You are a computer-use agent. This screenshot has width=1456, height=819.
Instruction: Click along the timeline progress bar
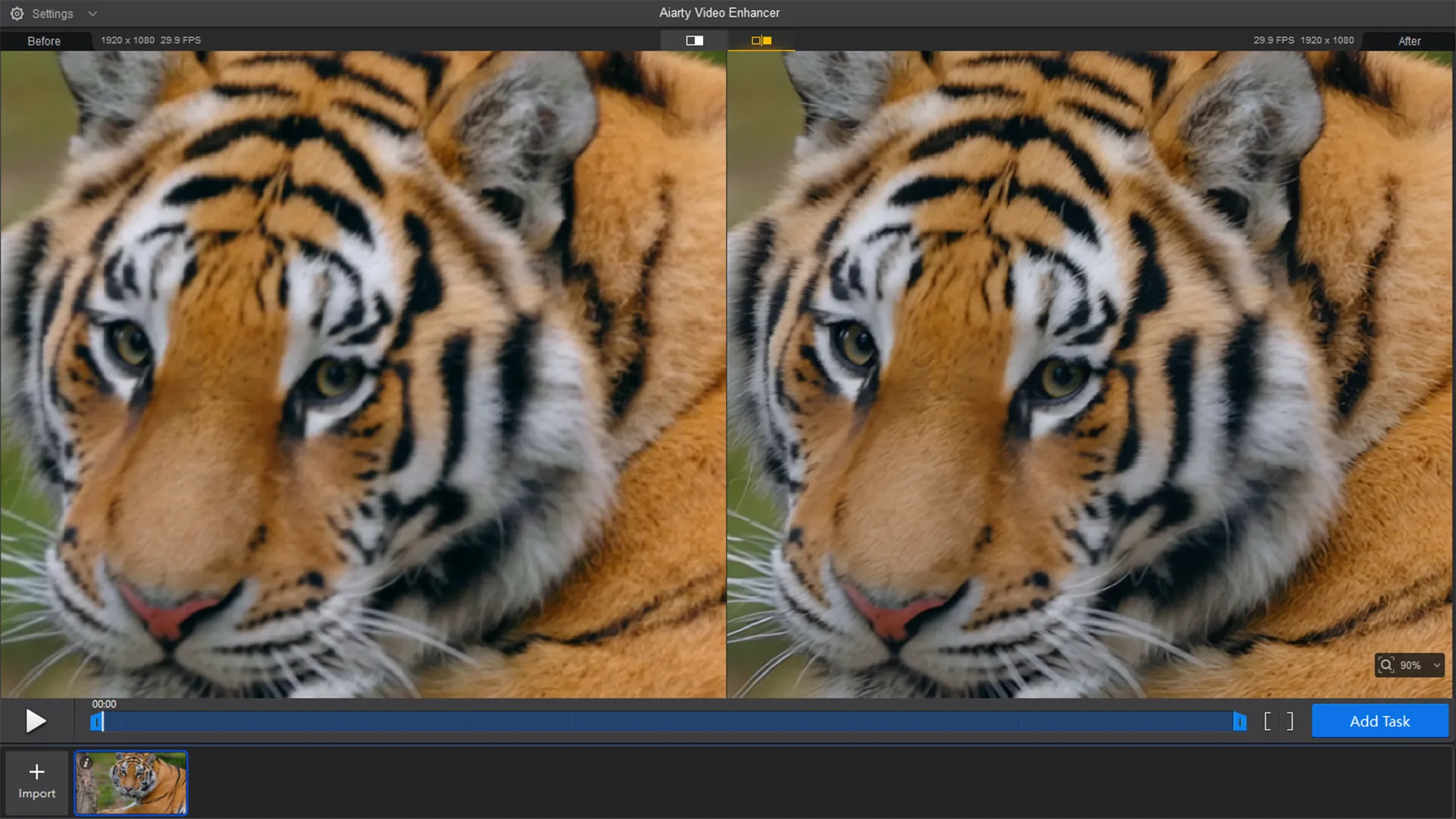point(667,722)
